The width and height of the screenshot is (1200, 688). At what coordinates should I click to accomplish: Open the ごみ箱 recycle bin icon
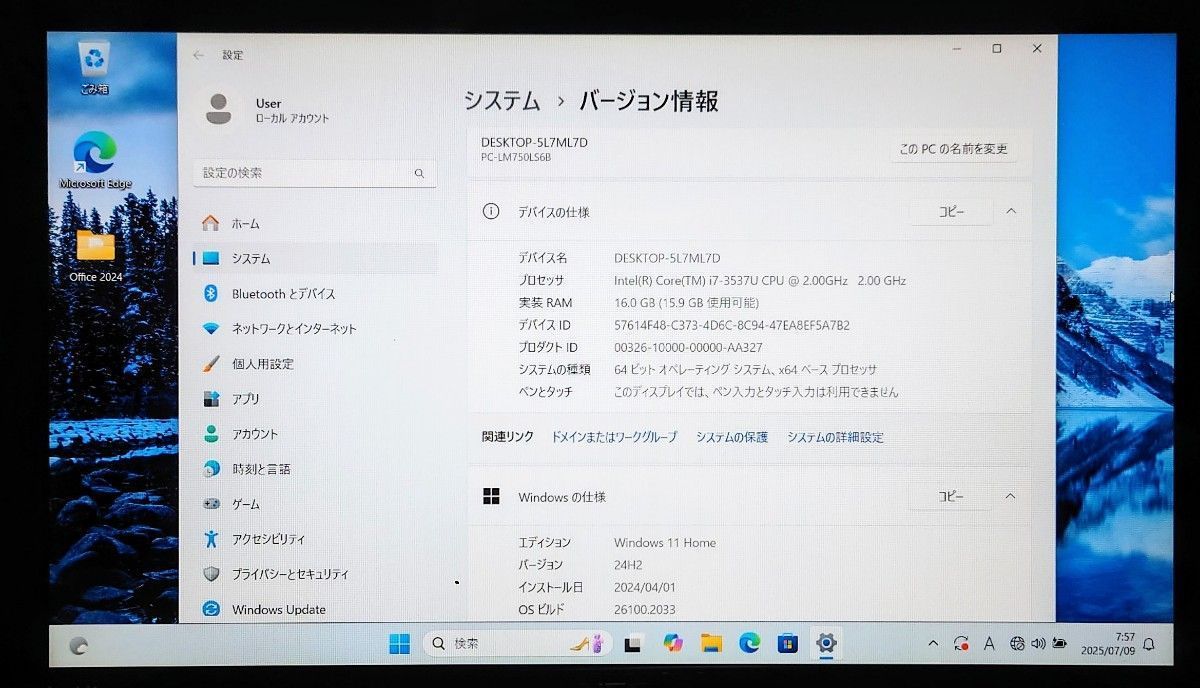(x=94, y=66)
